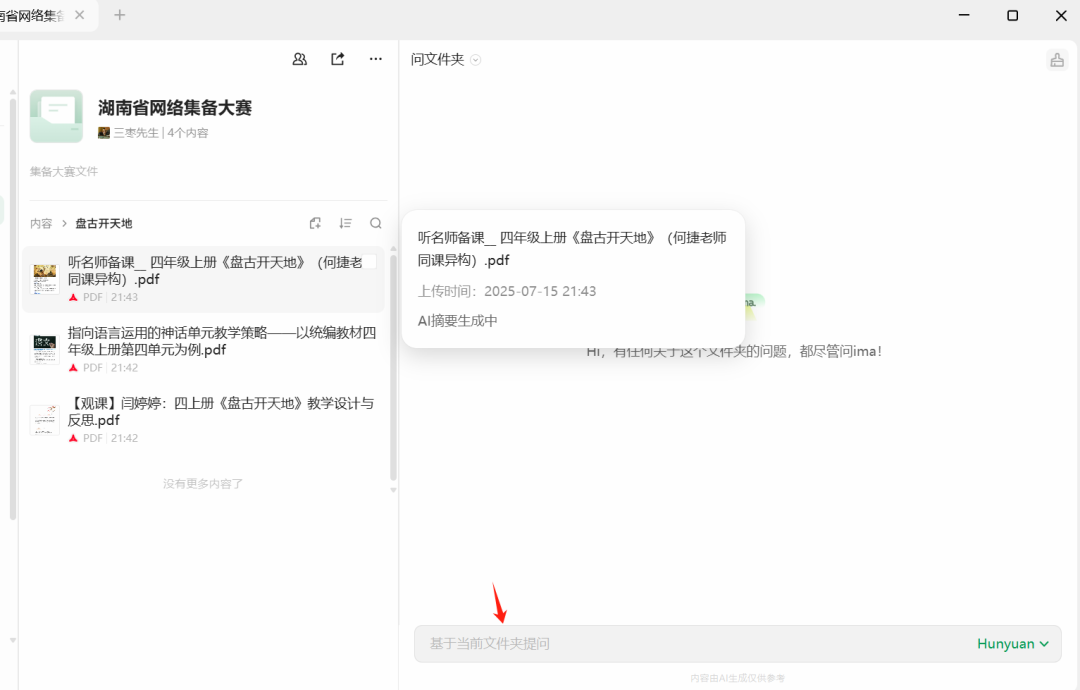Open the search icon in the content list

[x=375, y=223]
